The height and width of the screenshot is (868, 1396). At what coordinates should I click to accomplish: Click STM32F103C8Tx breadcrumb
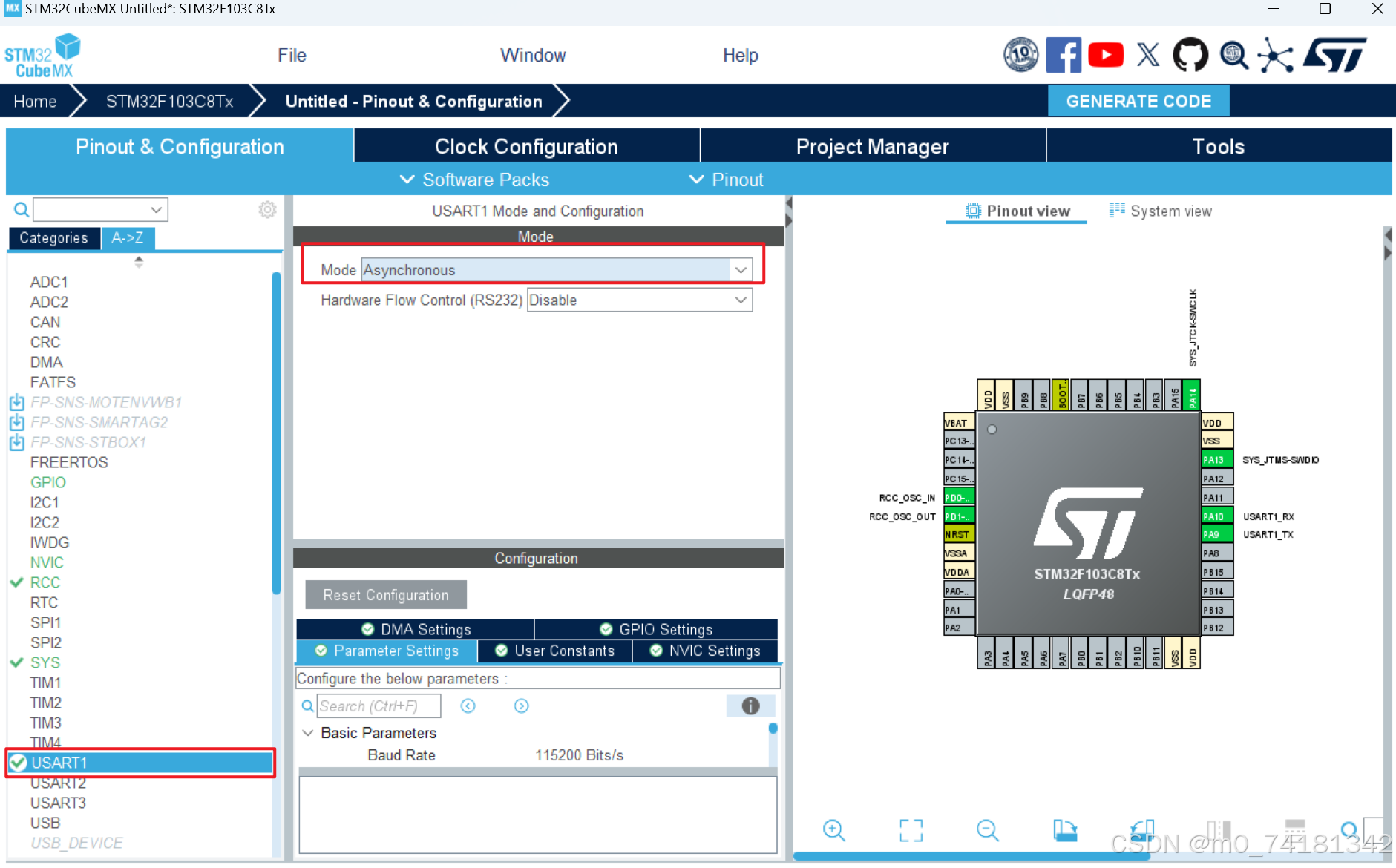coord(169,101)
